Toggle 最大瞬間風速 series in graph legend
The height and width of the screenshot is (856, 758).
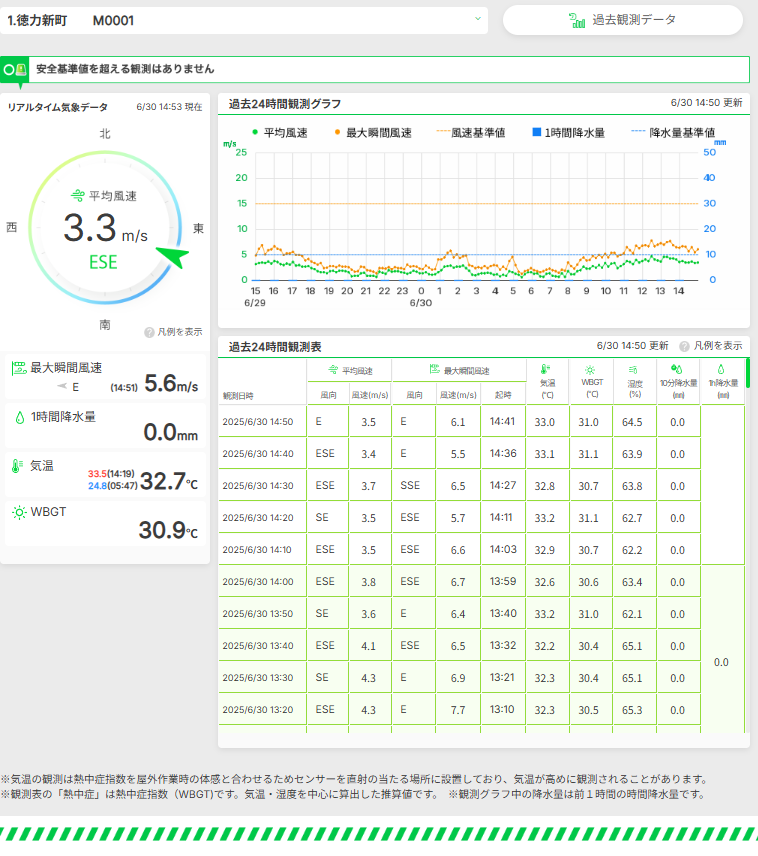[373, 133]
